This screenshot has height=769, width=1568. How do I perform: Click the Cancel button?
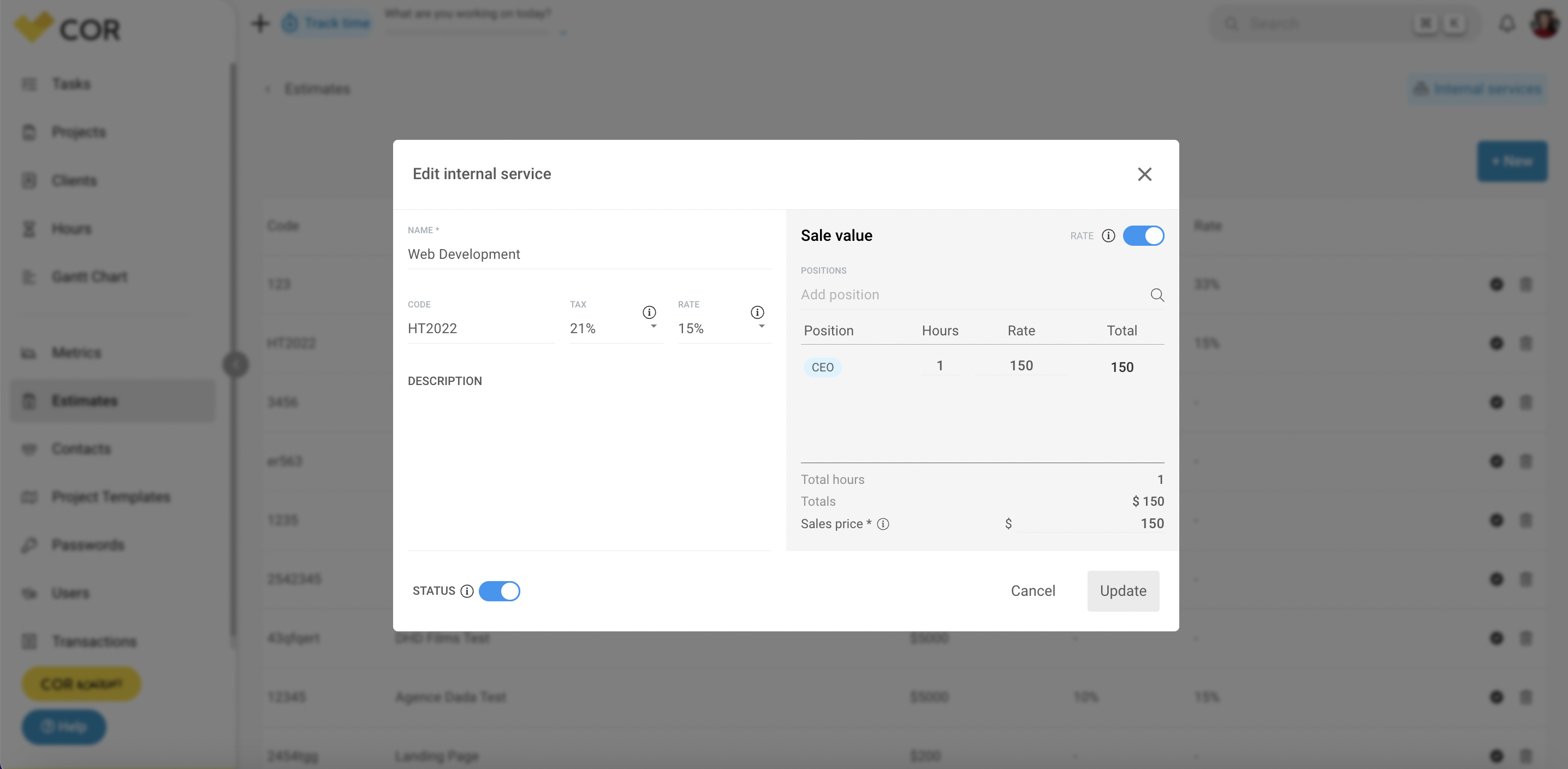pyautogui.click(x=1033, y=590)
